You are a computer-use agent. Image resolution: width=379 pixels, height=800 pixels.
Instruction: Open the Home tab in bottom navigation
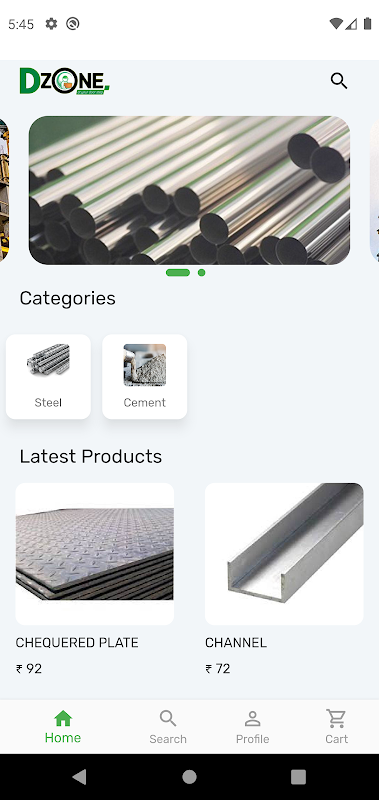(63, 727)
